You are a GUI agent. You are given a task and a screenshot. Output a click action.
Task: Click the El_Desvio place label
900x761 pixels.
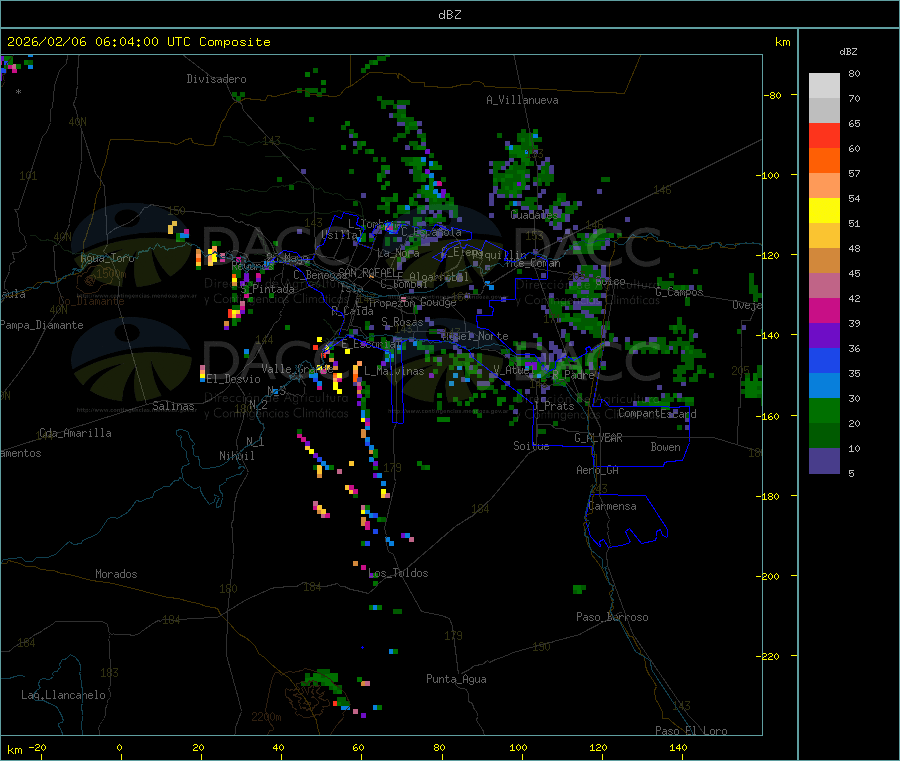(x=233, y=379)
